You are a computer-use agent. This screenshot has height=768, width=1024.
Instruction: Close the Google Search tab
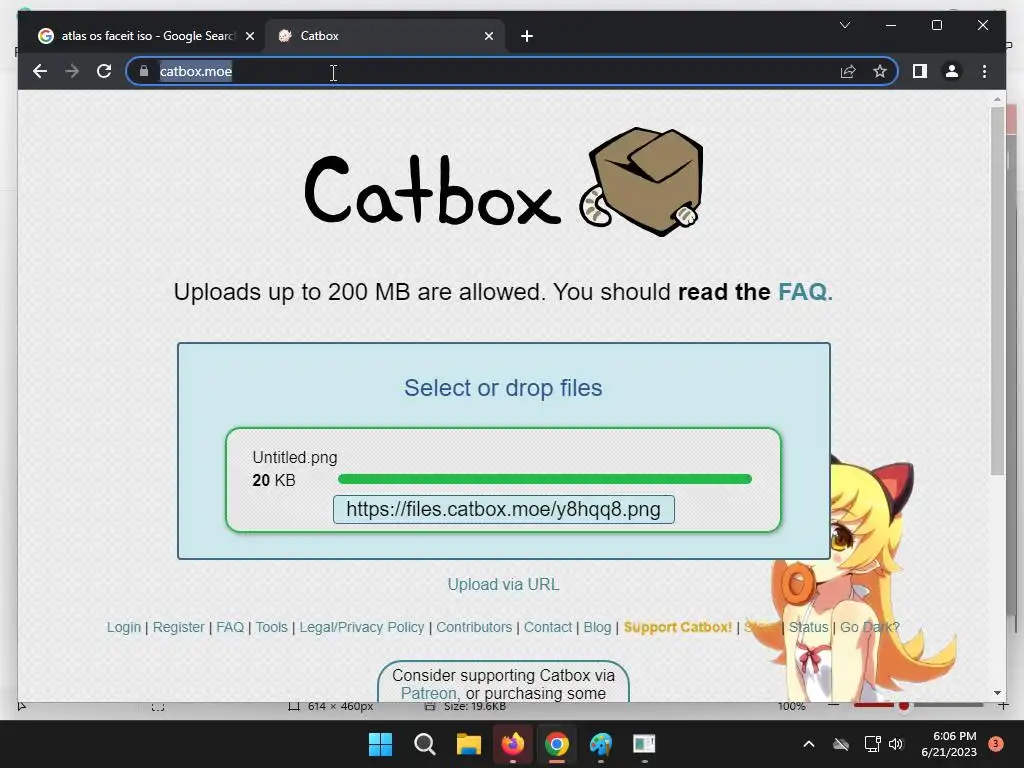tap(249, 36)
